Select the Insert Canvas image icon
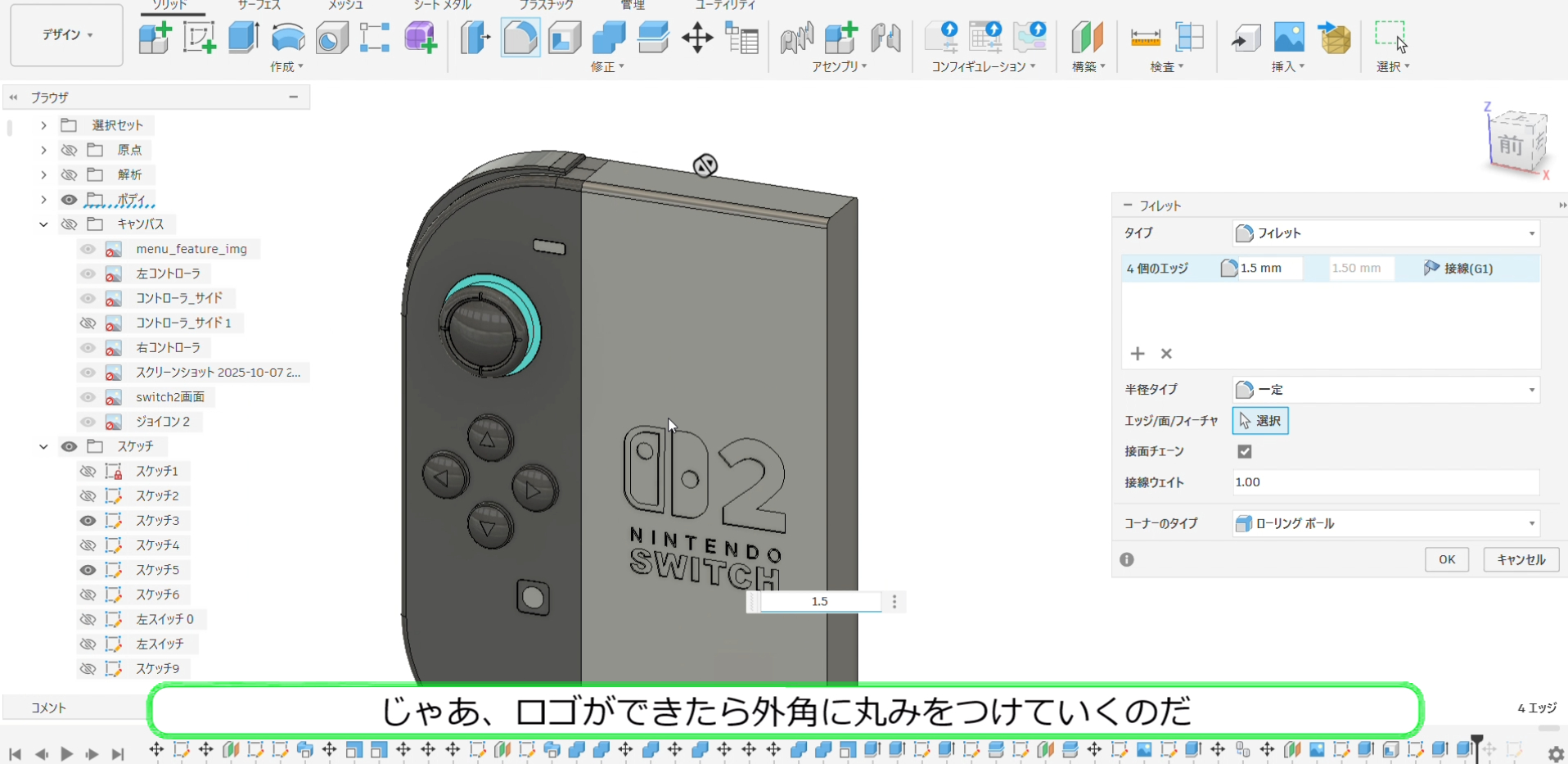This screenshot has height=764, width=1568. coord(1289,38)
